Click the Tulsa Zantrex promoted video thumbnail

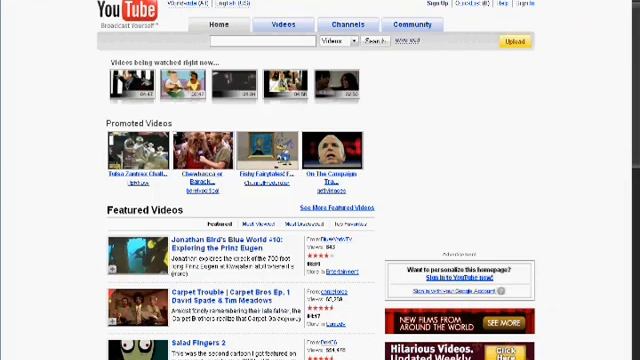click(138, 150)
